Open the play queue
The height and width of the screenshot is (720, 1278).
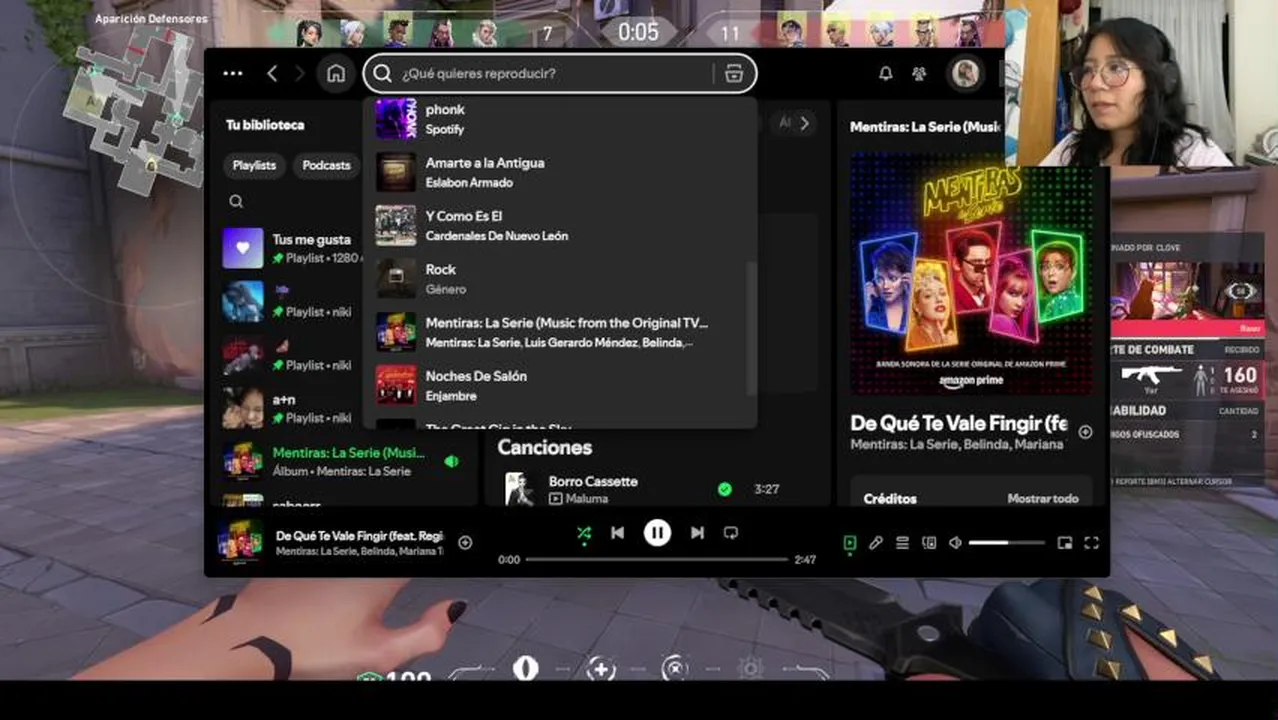(x=902, y=543)
